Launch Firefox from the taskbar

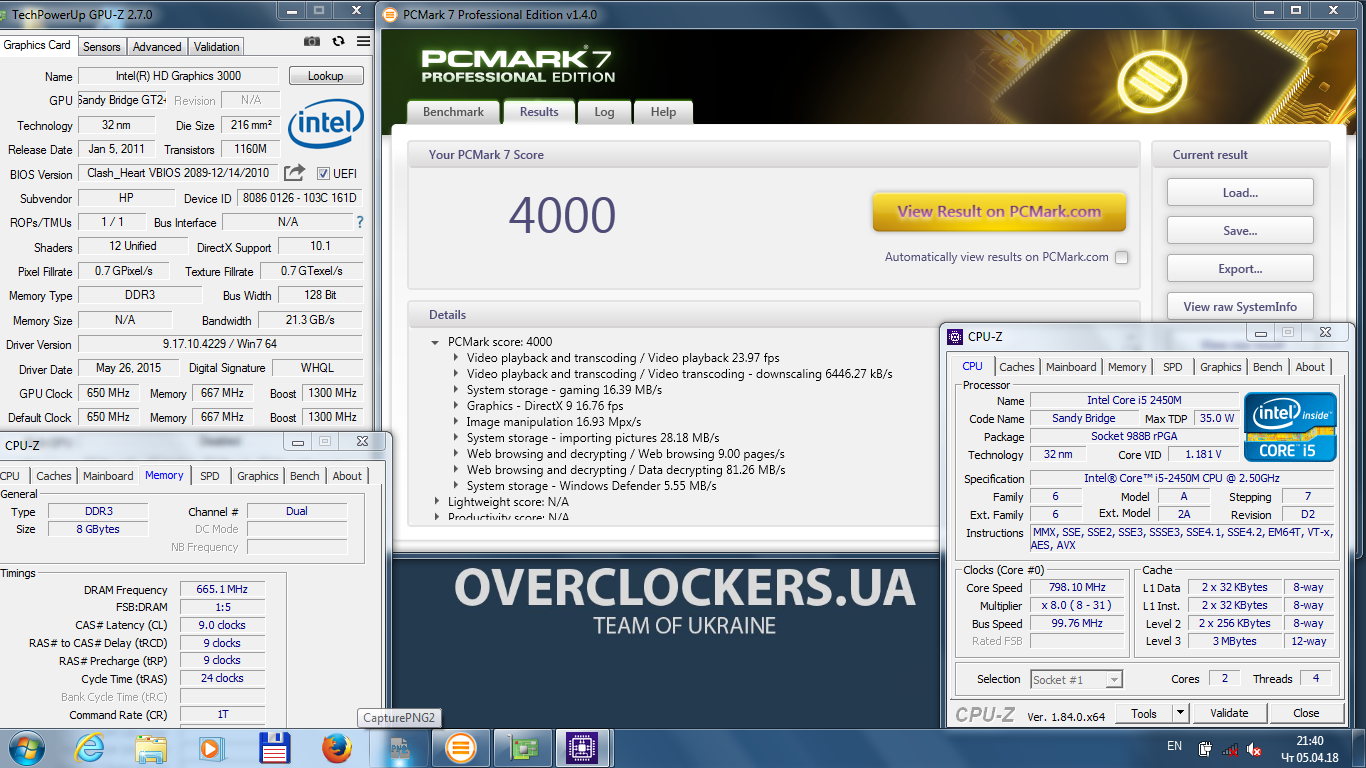click(x=337, y=748)
